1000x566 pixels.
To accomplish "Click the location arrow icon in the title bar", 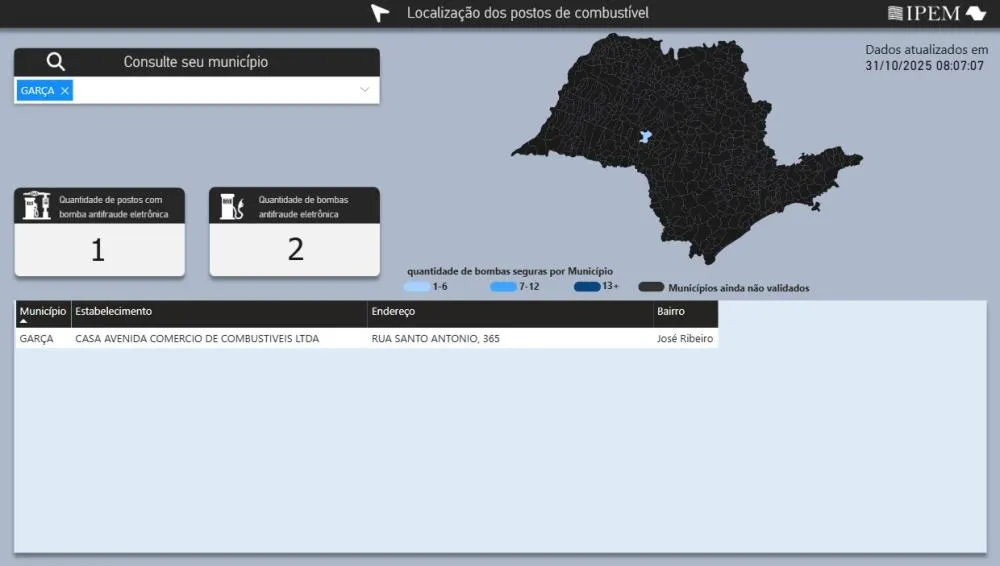I will coord(379,13).
